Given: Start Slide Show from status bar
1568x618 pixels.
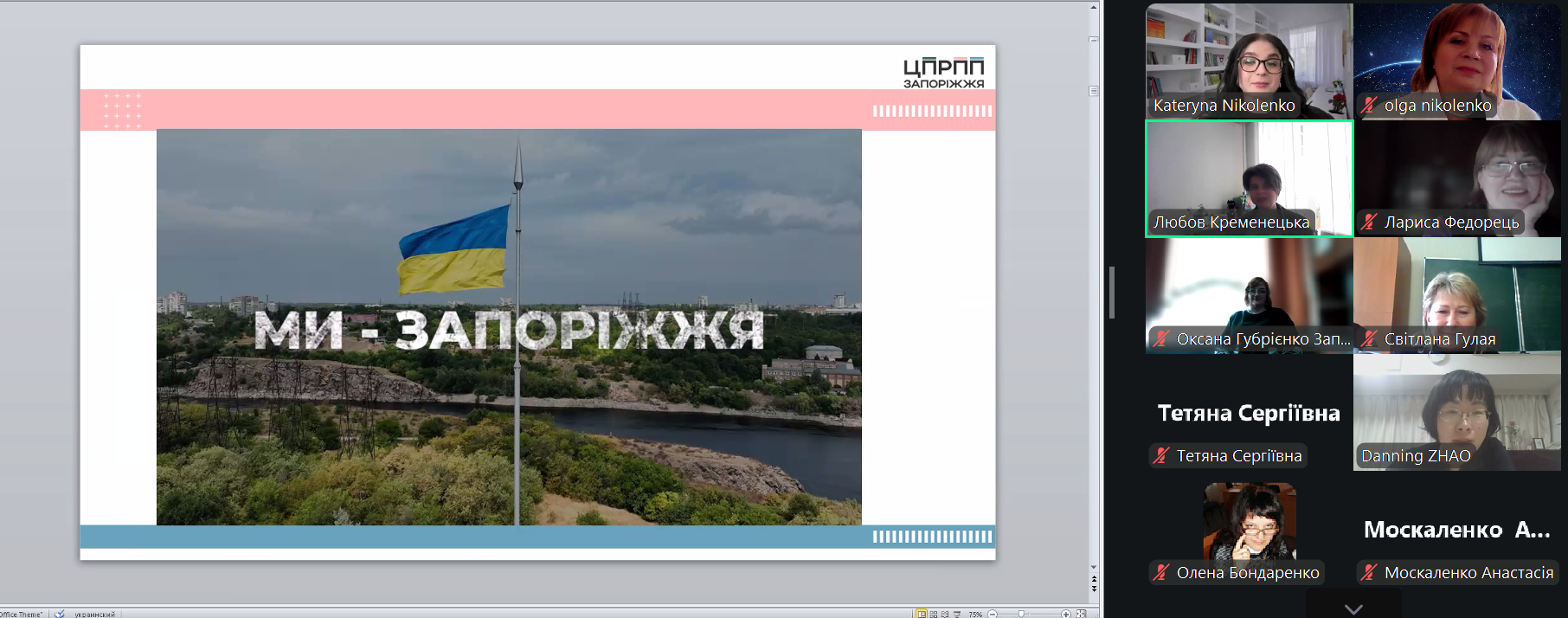Looking at the screenshot, I should [957, 614].
